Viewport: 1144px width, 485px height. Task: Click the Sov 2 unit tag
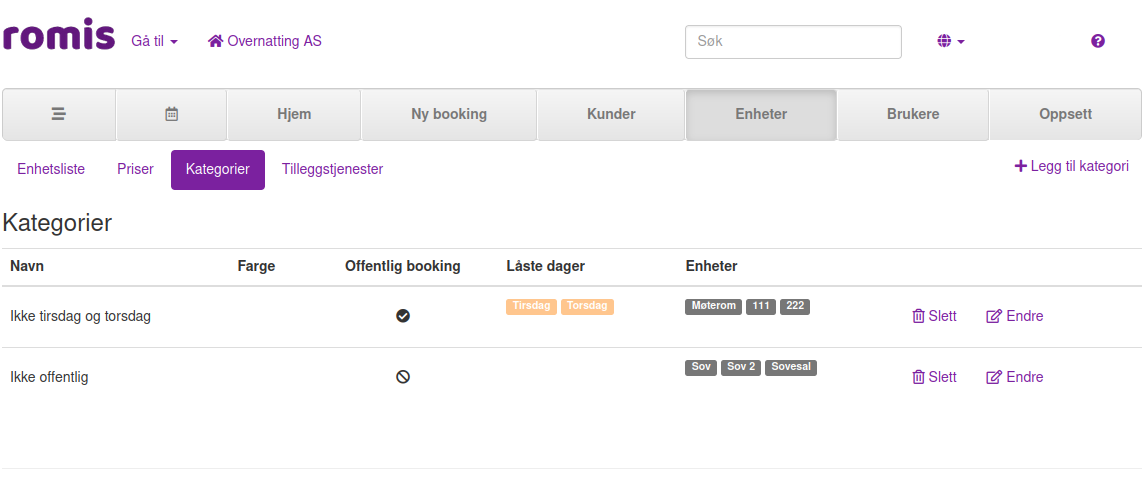coord(741,368)
